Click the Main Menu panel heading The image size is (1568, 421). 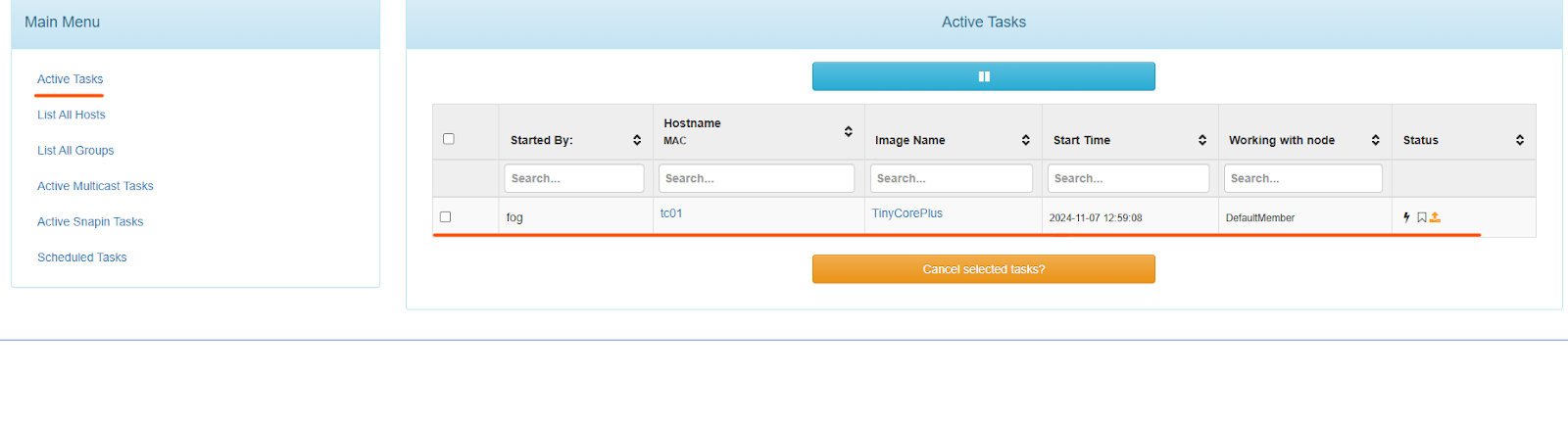coord(63,23)
